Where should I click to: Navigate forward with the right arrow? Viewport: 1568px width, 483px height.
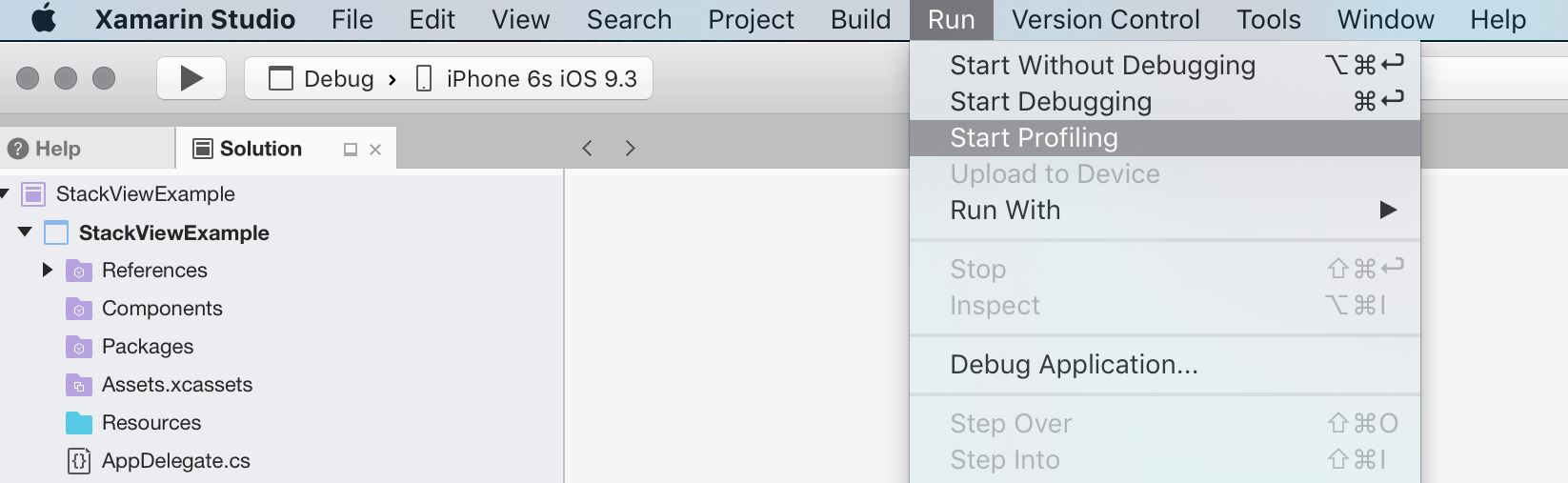(x=630, y=148)
